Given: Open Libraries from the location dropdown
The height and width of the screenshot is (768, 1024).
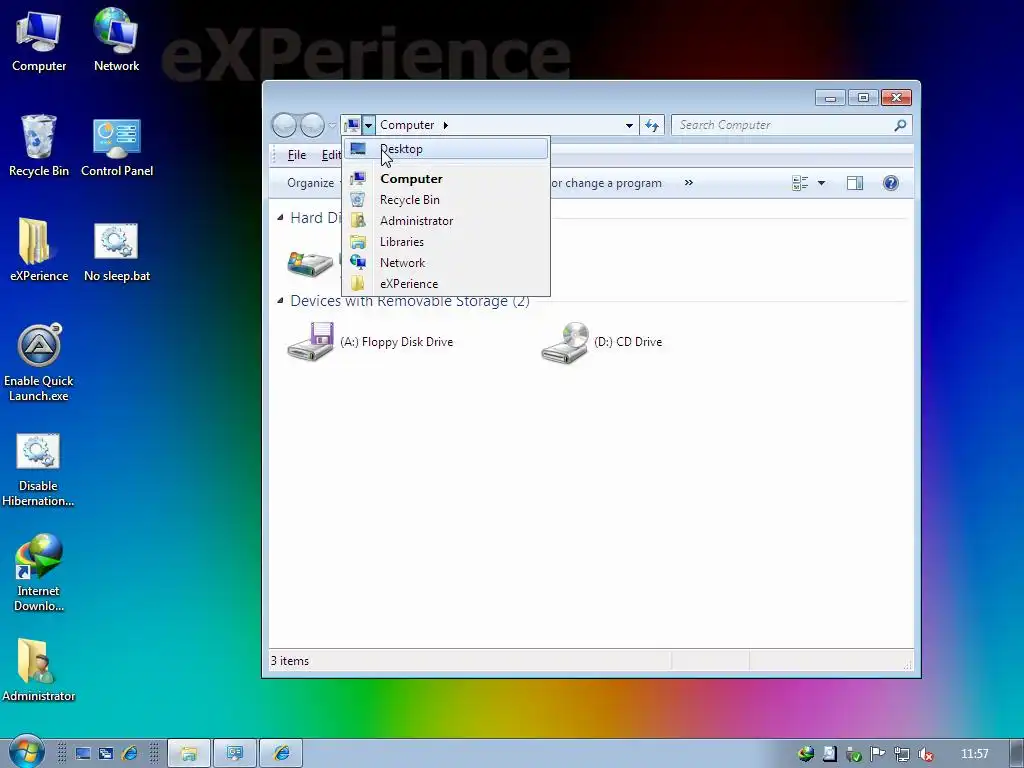Looking at the screenshot, I should coord(445,242).
